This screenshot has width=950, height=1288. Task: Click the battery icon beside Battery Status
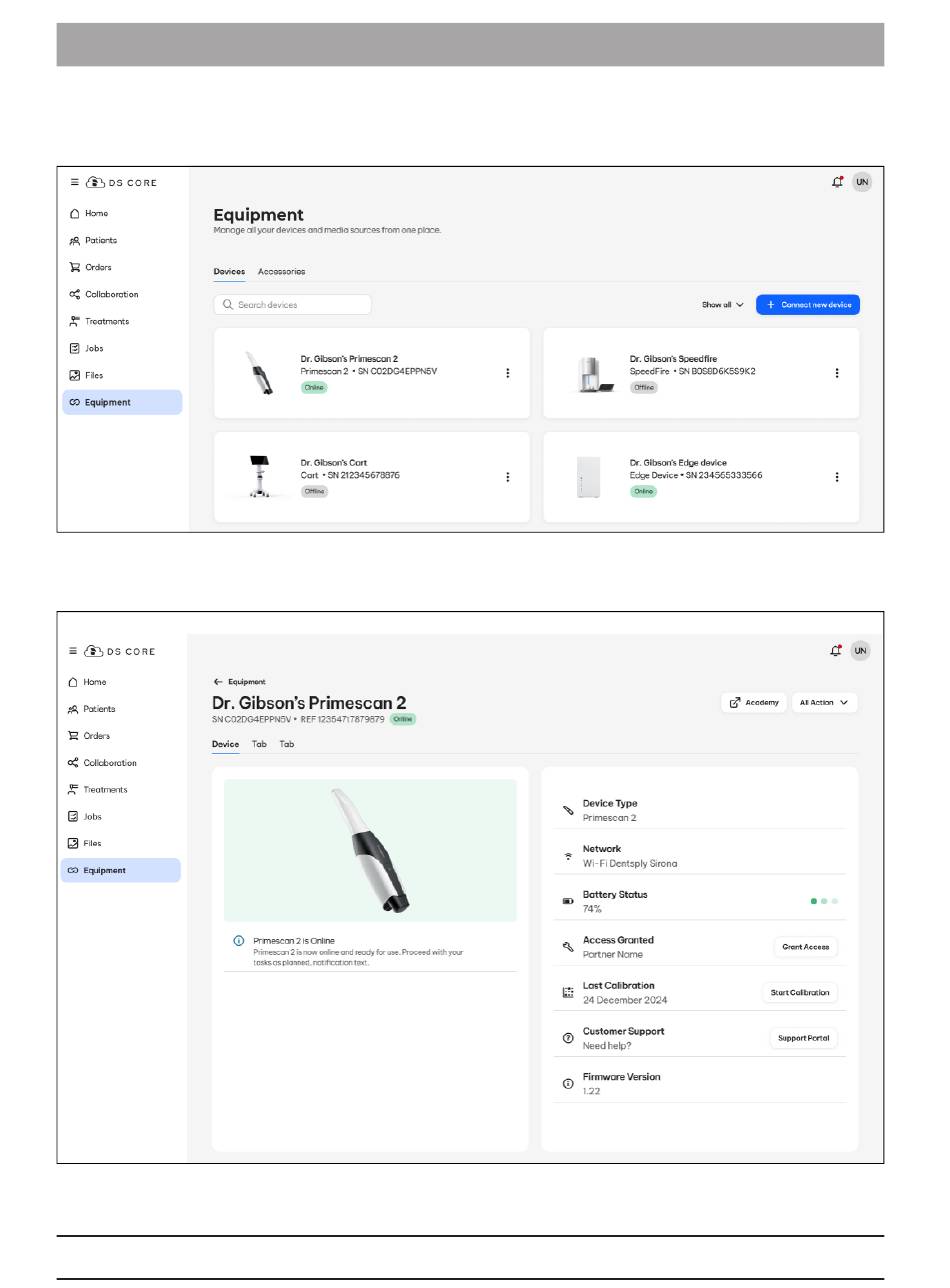(568, 901)
